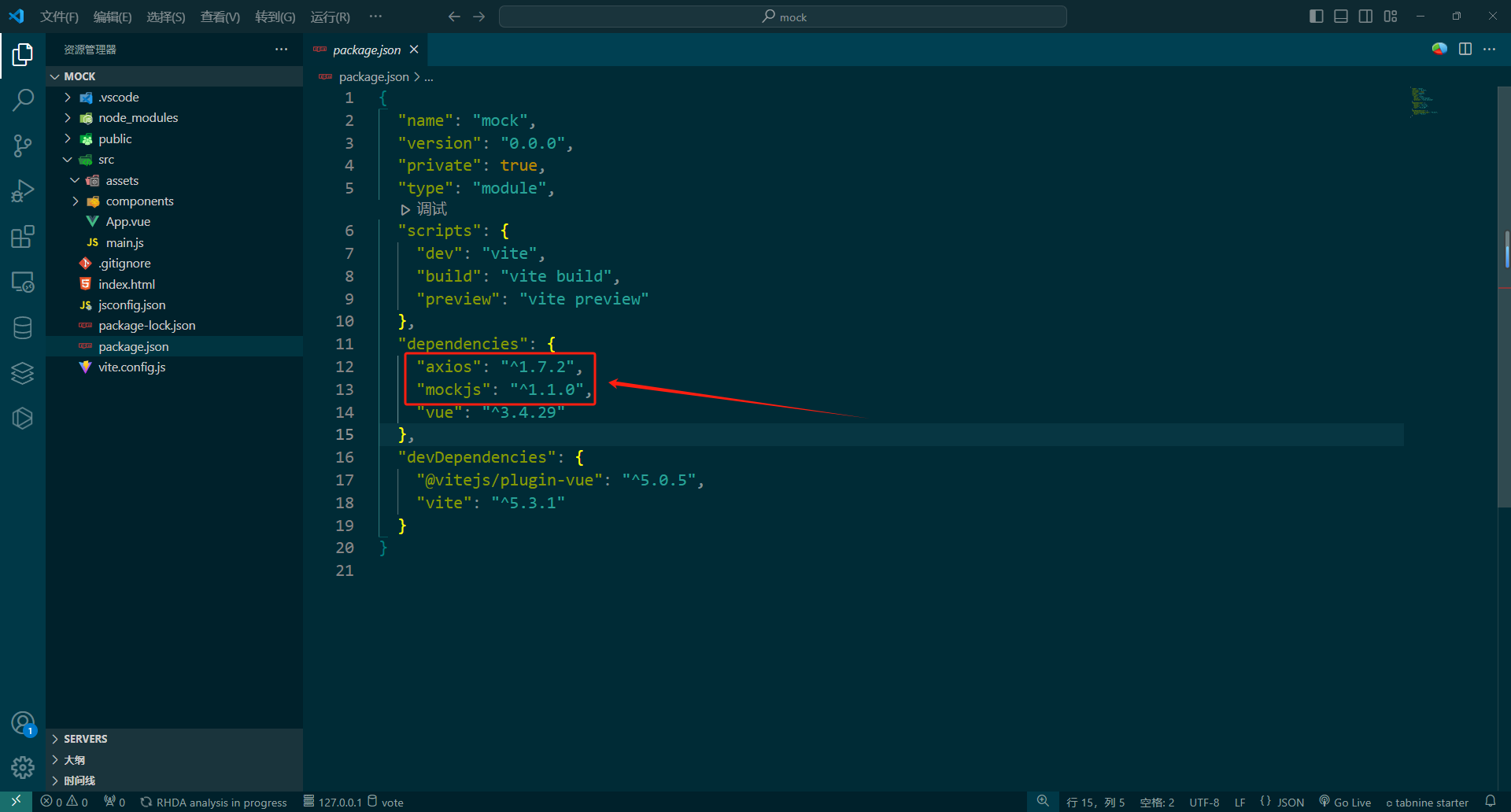Screen dimensions: 1511x812
Task: Toggle the bottom panel visibility
Action: click(1341, 17)
